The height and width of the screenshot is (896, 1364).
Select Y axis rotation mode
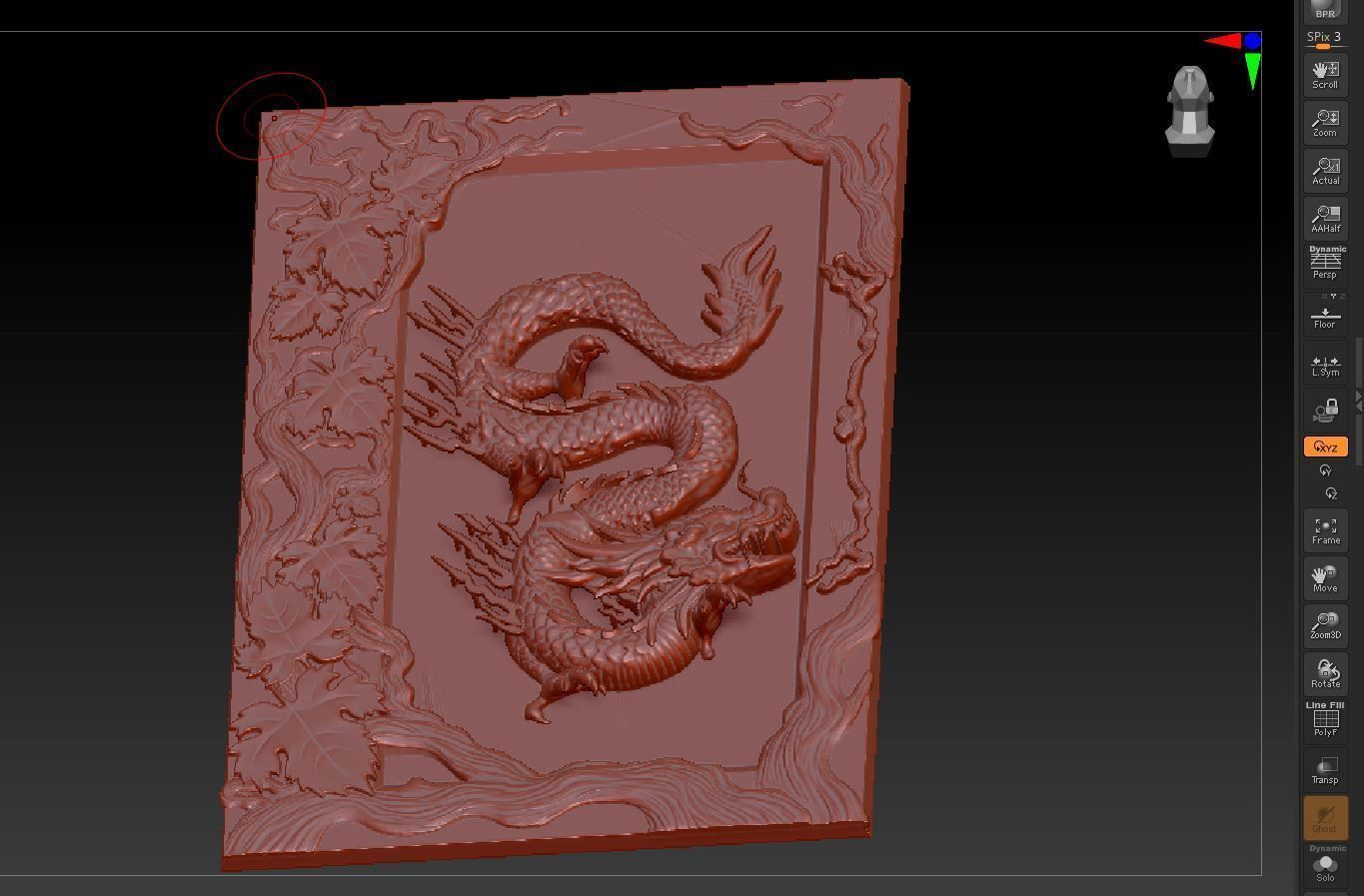click(x=1325, y=470)
